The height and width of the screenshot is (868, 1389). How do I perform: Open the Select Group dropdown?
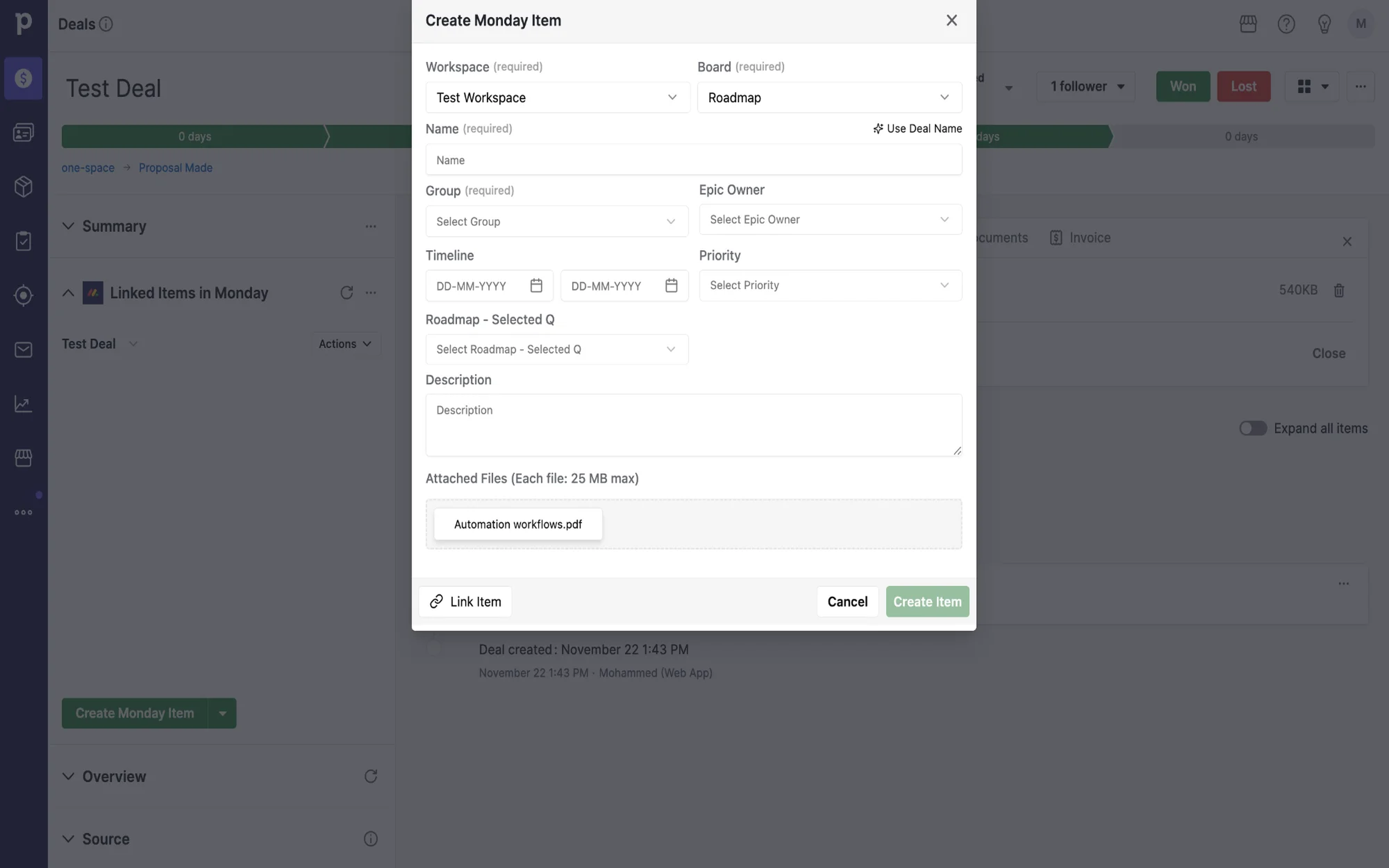point(557,221)
